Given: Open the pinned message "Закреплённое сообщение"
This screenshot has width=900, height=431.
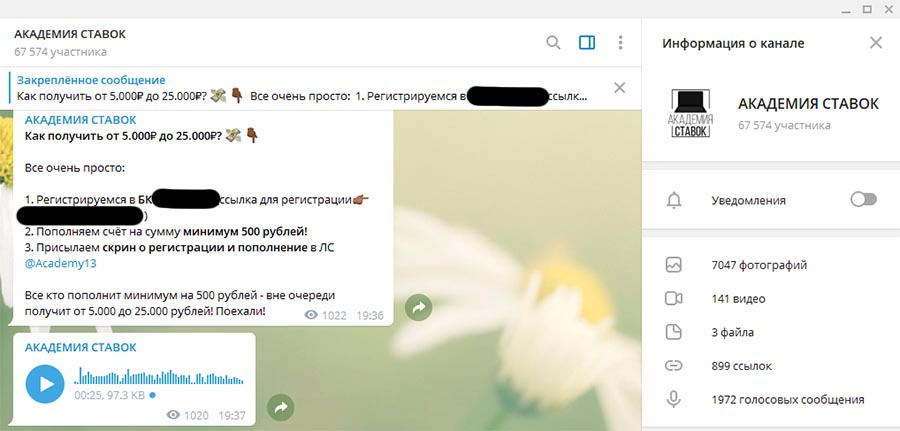Looking at the screenshot, I should (x=301, y=88).
